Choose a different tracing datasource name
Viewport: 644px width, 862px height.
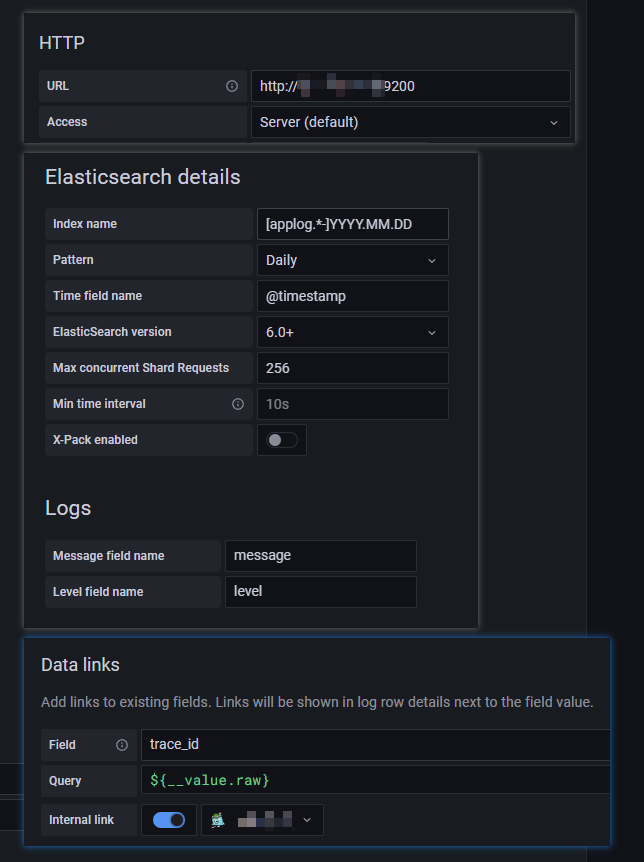click(260, 820)
